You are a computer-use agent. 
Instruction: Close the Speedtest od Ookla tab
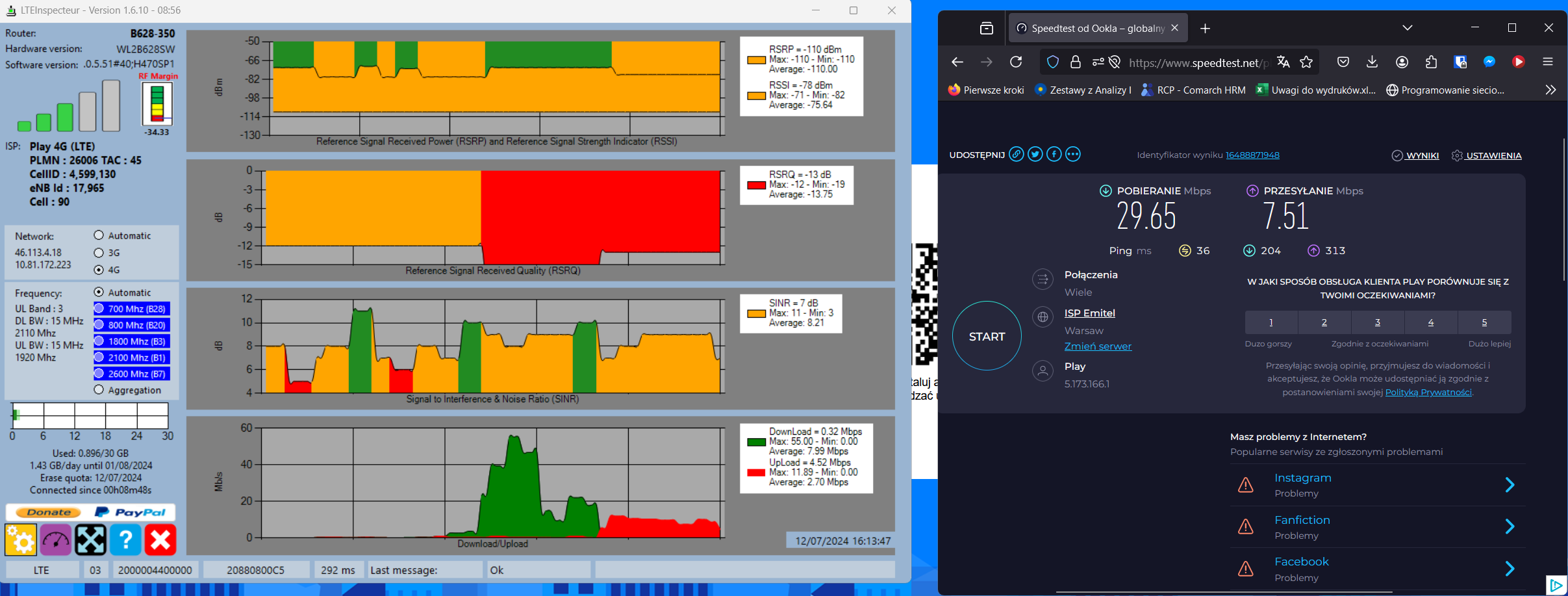(x=1174, y=28)
